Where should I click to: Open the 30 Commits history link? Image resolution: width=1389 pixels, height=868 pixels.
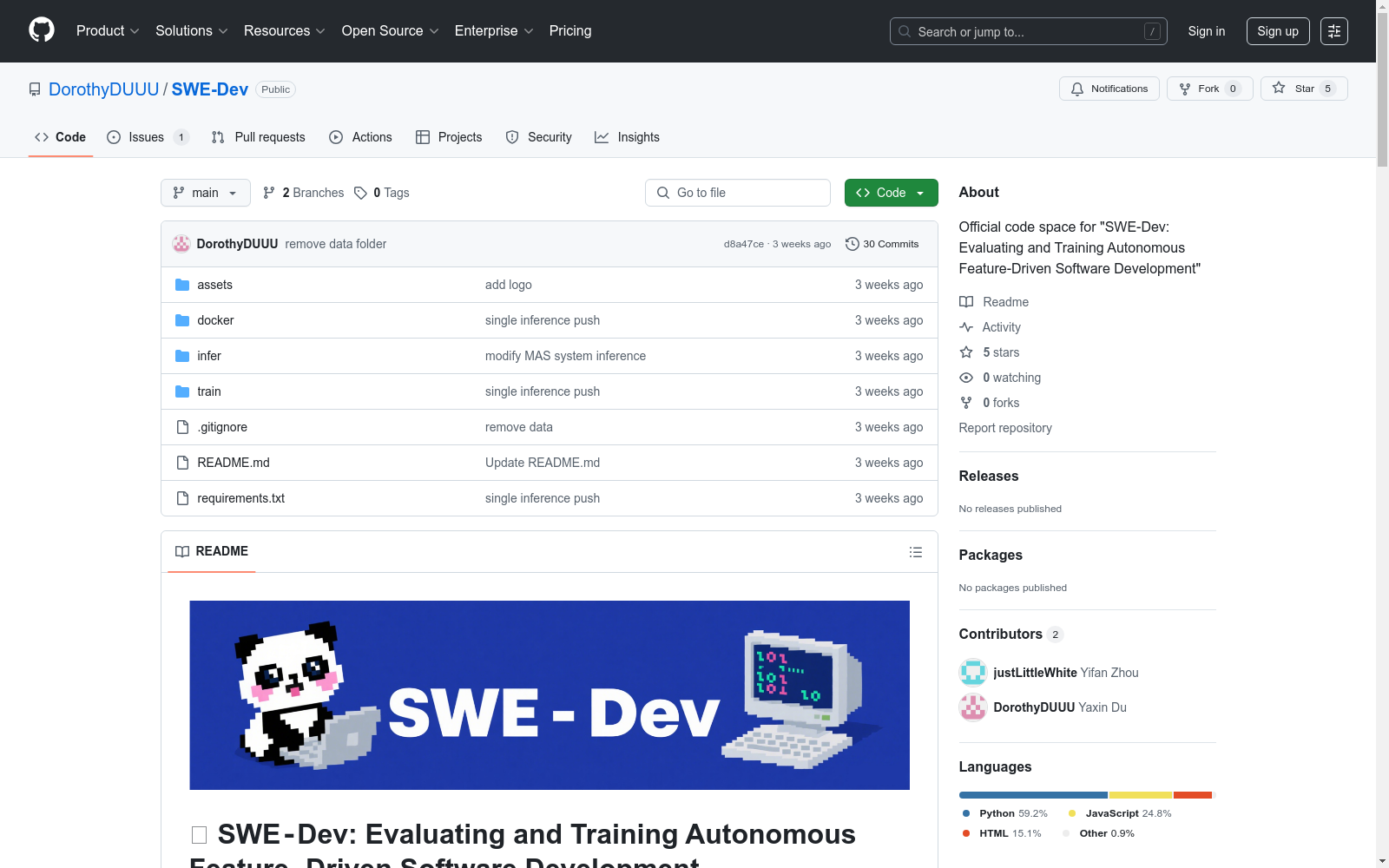pos(882,244)
